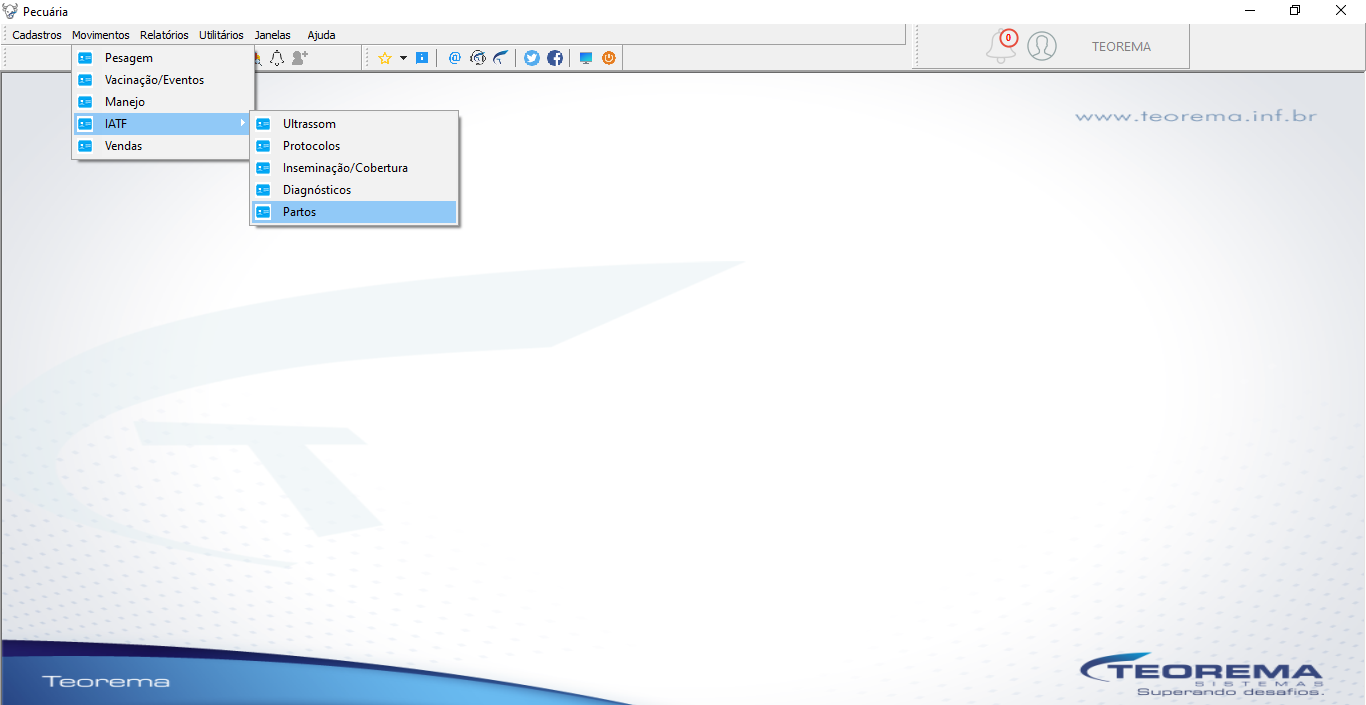Click the yellow star favorites icon
This screenshot has width=1366, height=705.
click(x=384, y=58)
